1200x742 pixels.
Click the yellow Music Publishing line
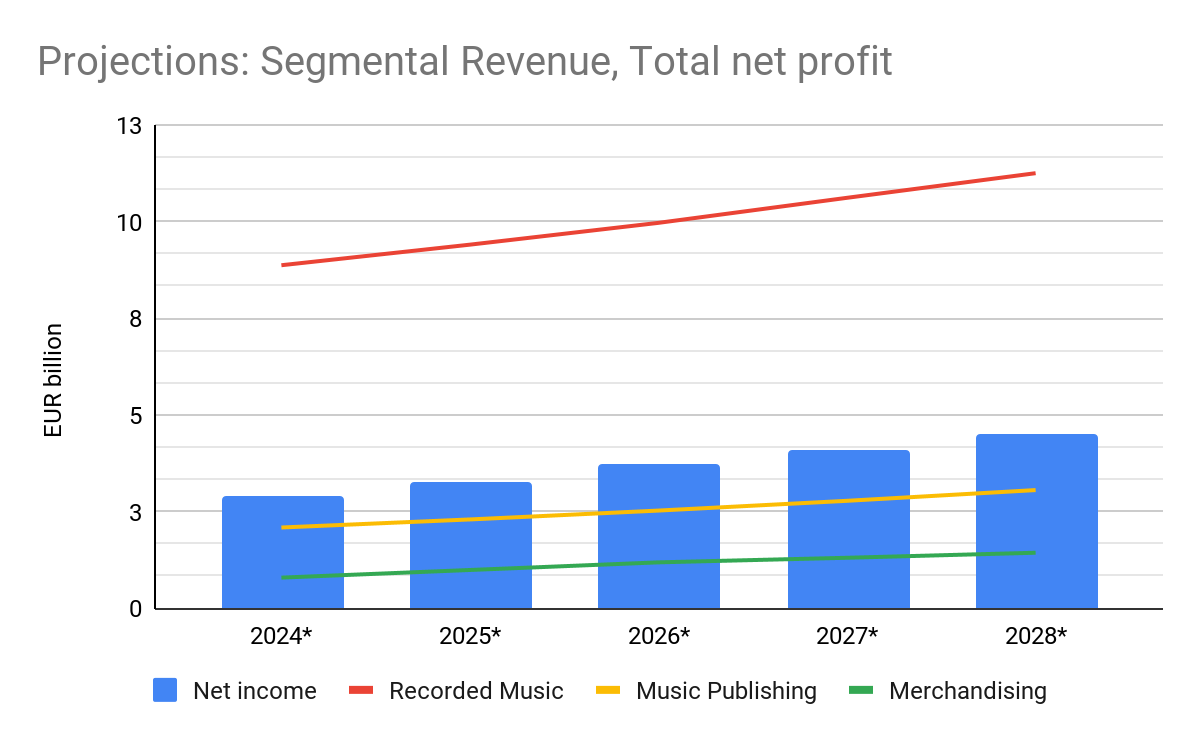[659, 510]
